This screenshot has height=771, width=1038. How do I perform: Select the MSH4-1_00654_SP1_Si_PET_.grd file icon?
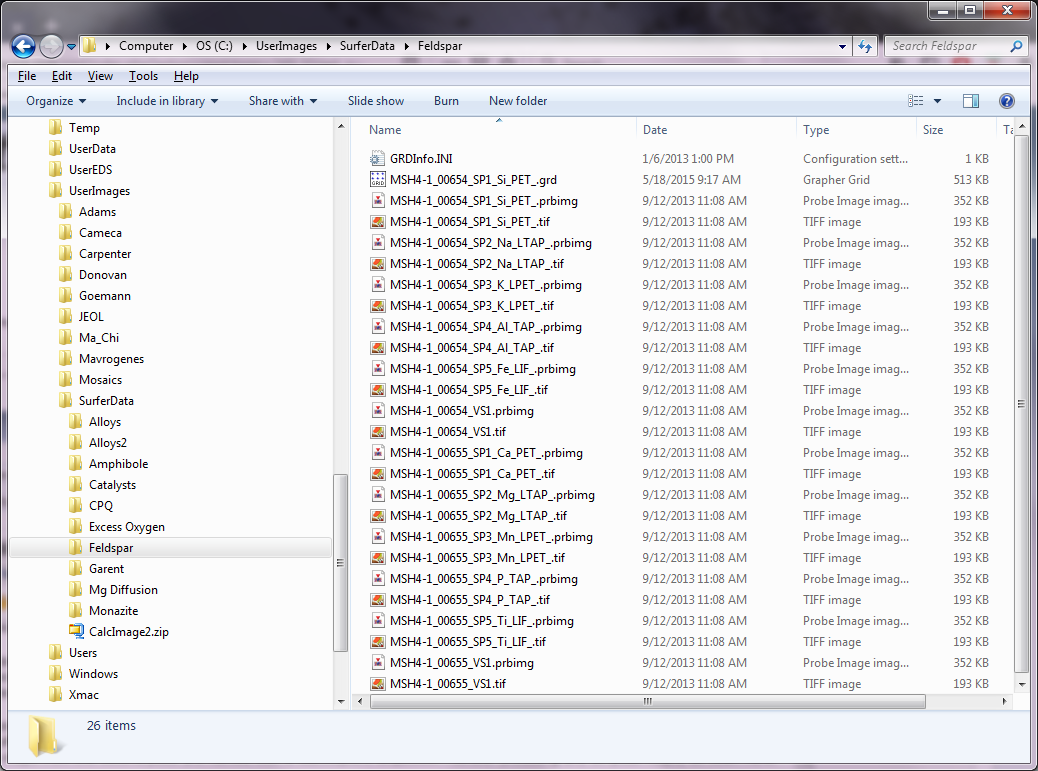[377, 180]
